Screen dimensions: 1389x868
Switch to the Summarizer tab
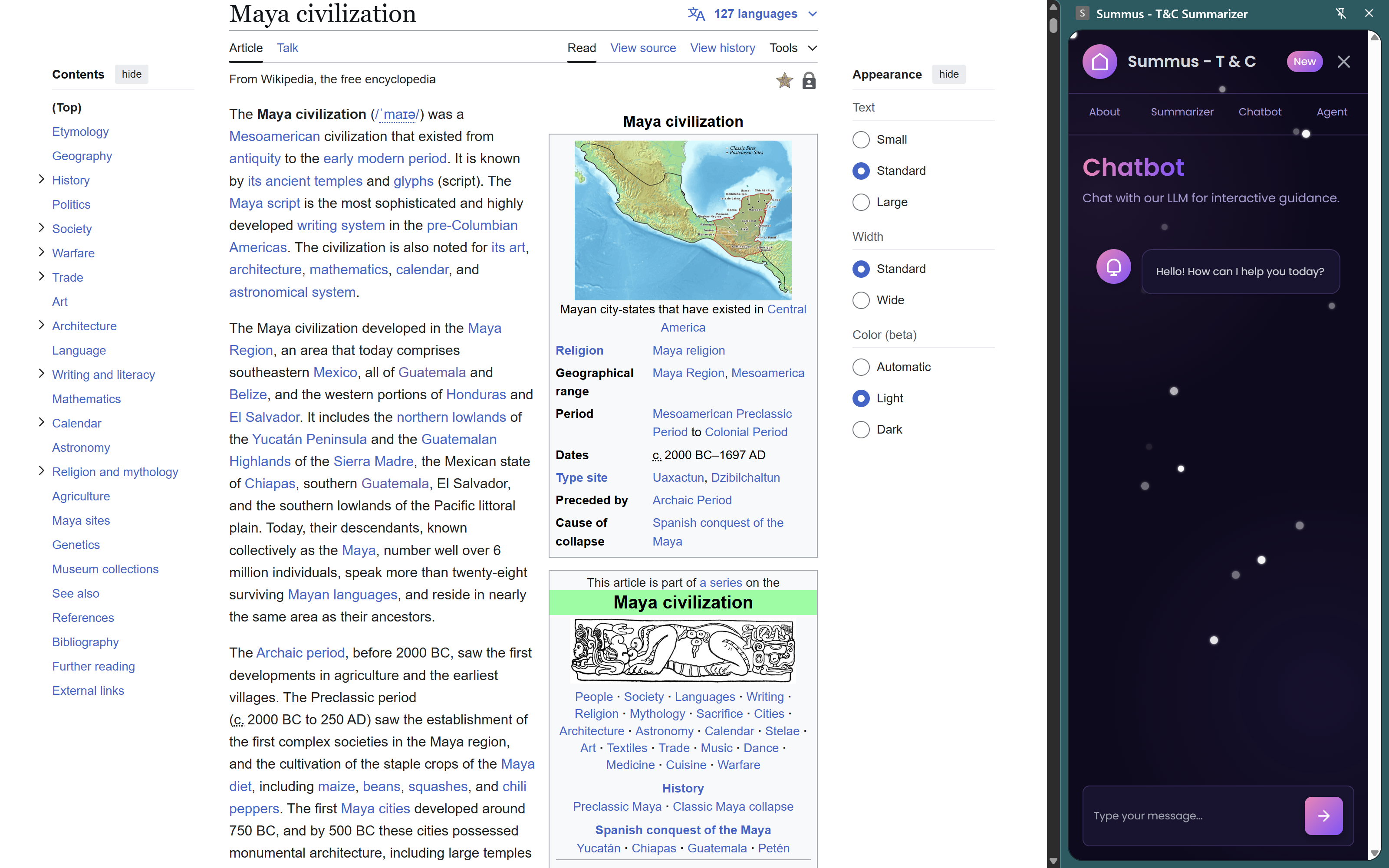pyautogui.click(x=1182, y=112)
